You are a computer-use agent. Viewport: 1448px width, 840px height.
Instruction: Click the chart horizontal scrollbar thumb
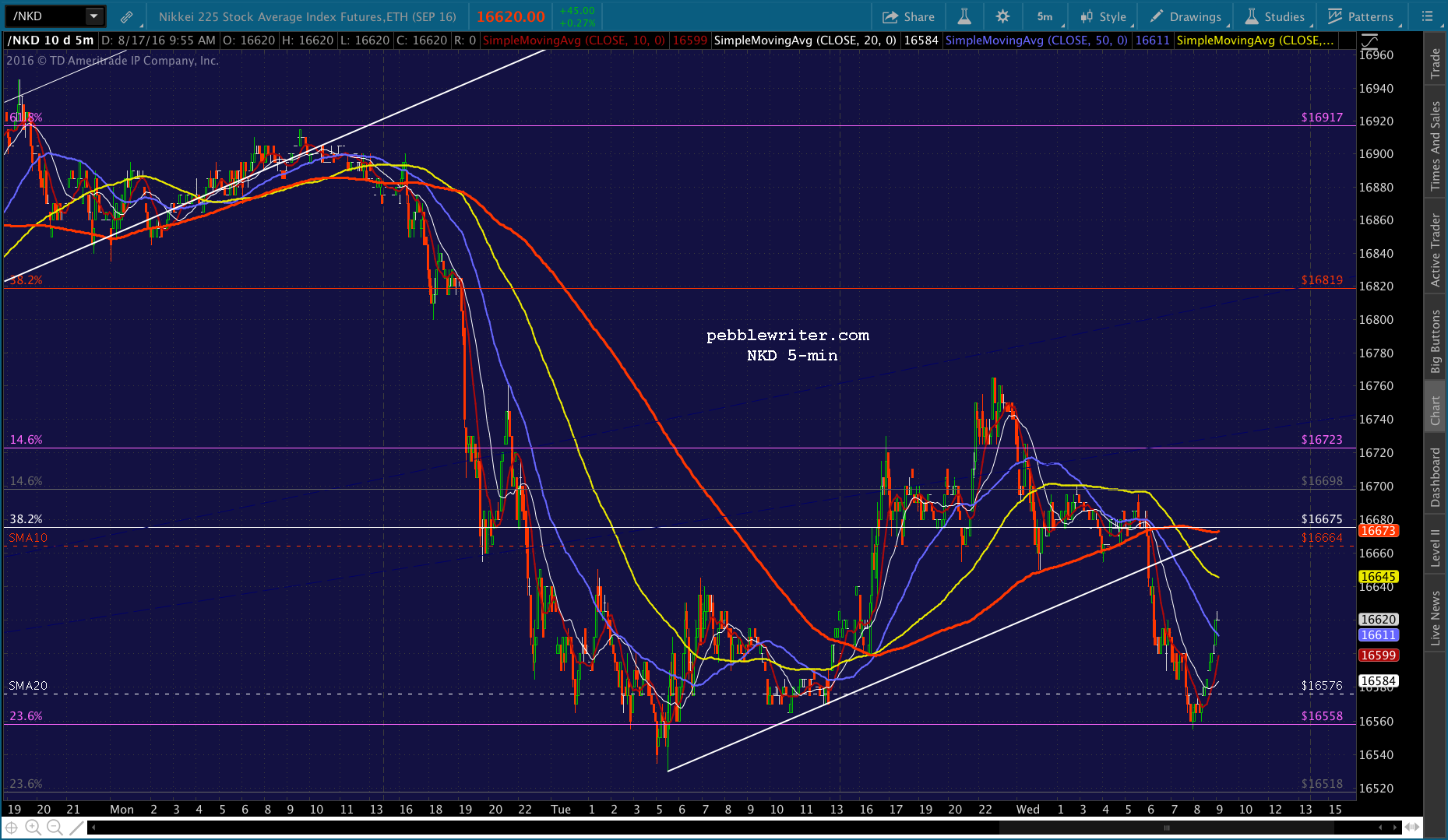[x=1166, y=828]
